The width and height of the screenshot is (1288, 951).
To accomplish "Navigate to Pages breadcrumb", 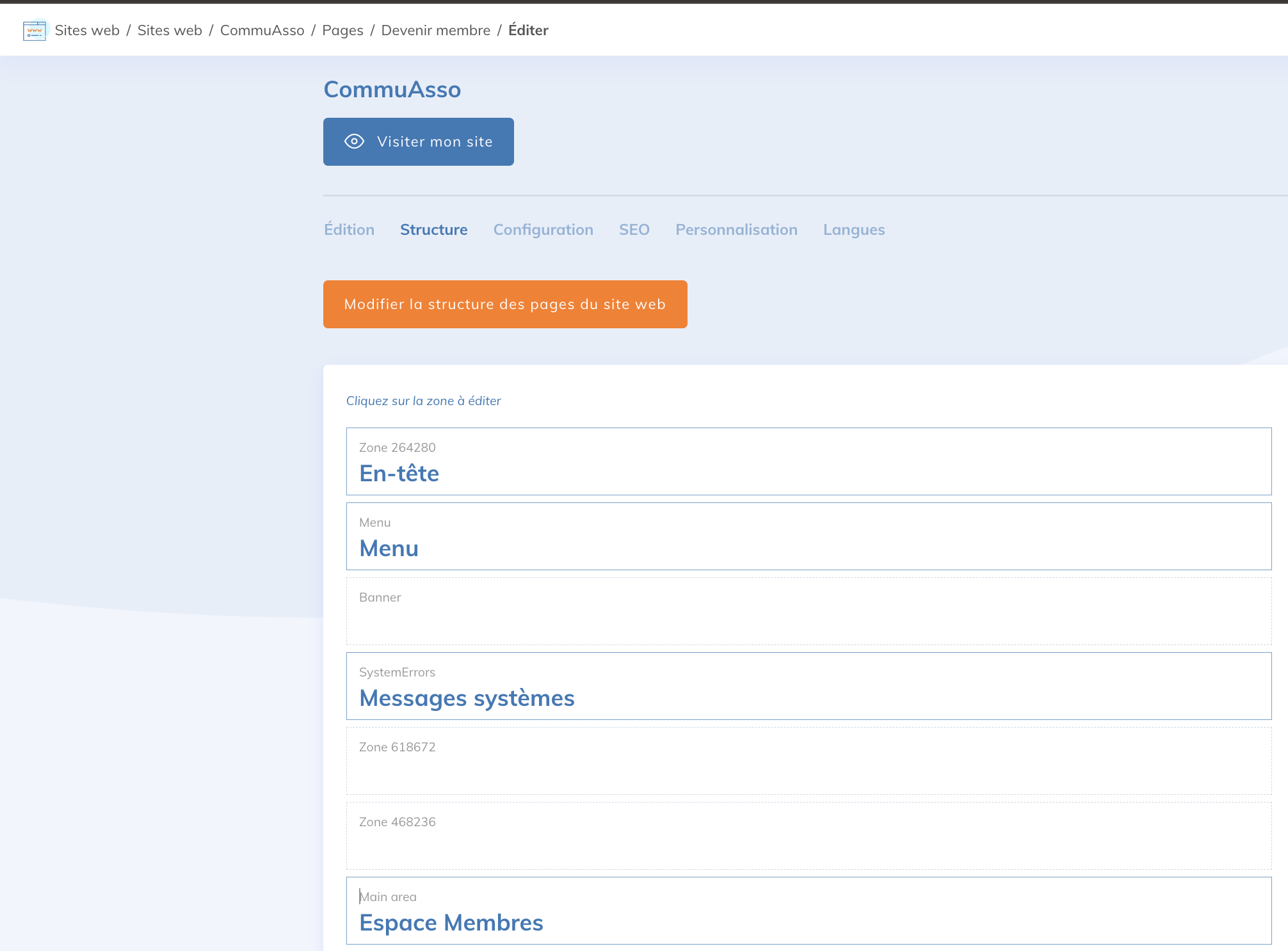I will (x=342, y=31).
